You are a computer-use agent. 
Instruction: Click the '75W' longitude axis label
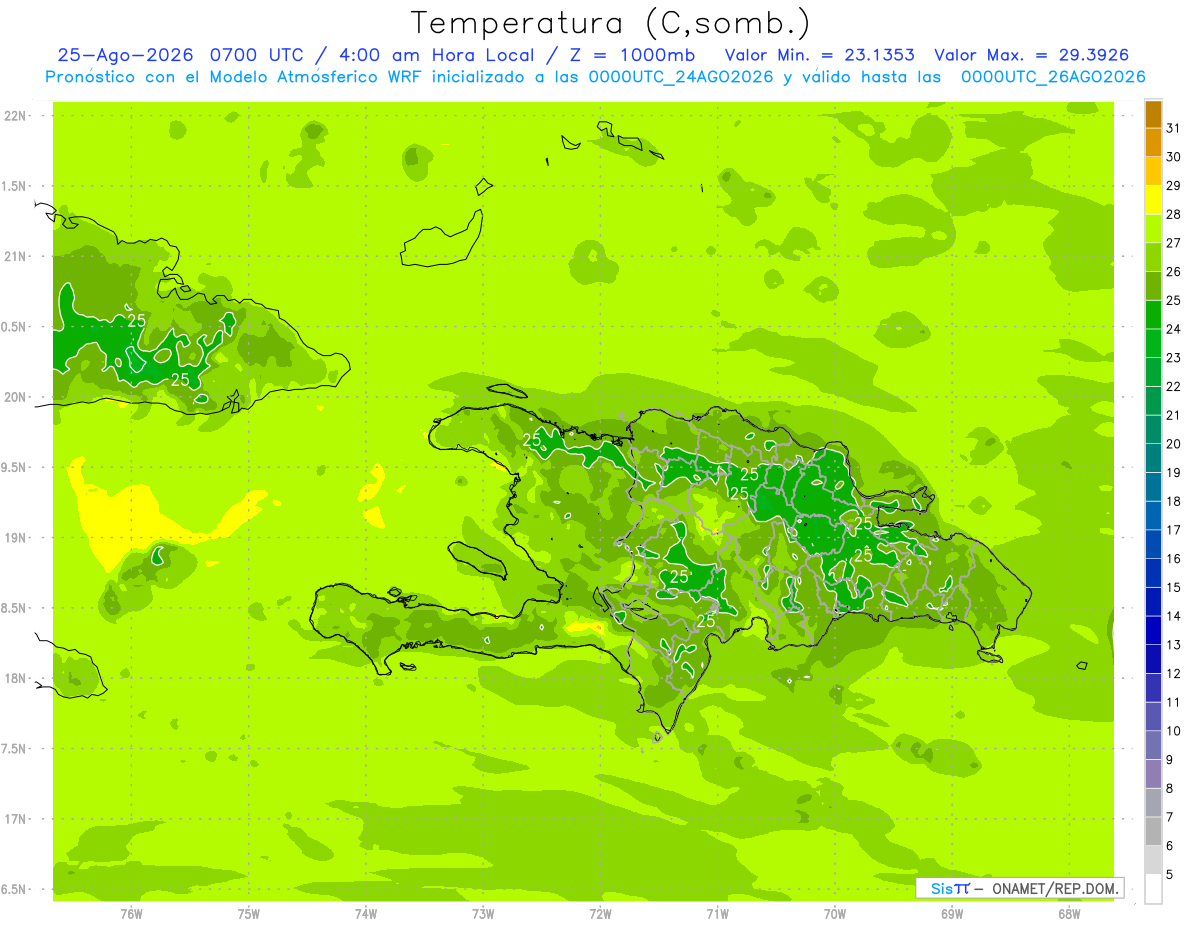pyautogui.click(x=249, y=914)
